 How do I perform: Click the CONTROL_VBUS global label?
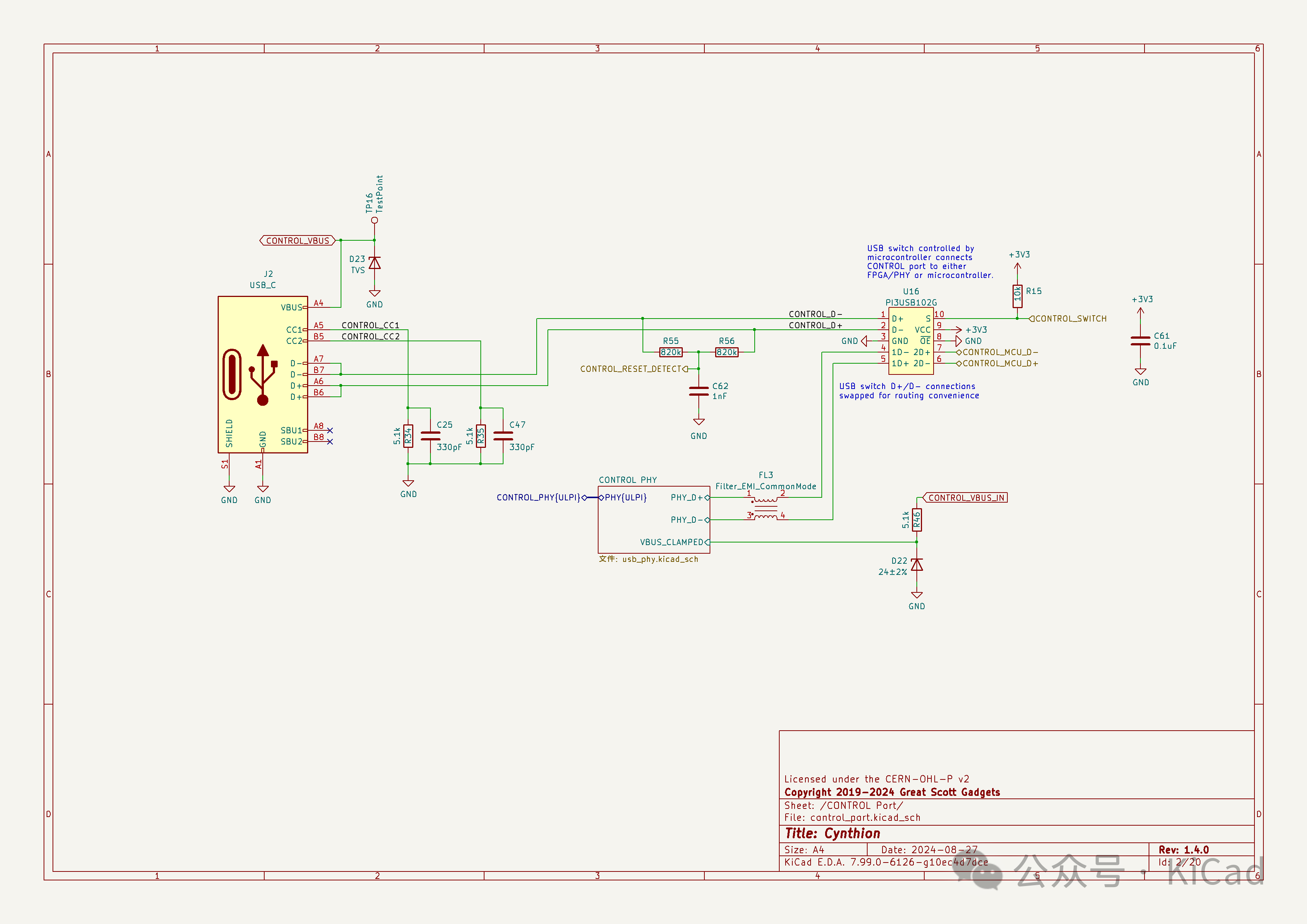point(297,241)
